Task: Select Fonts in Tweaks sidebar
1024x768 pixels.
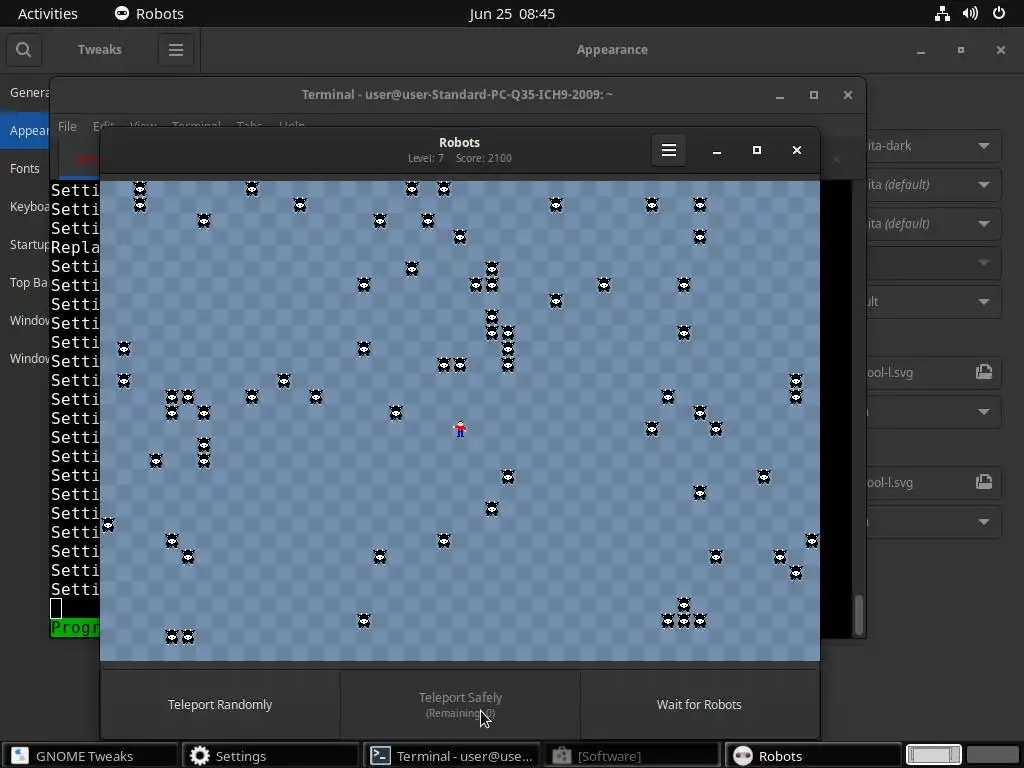Action: (25, 168)
